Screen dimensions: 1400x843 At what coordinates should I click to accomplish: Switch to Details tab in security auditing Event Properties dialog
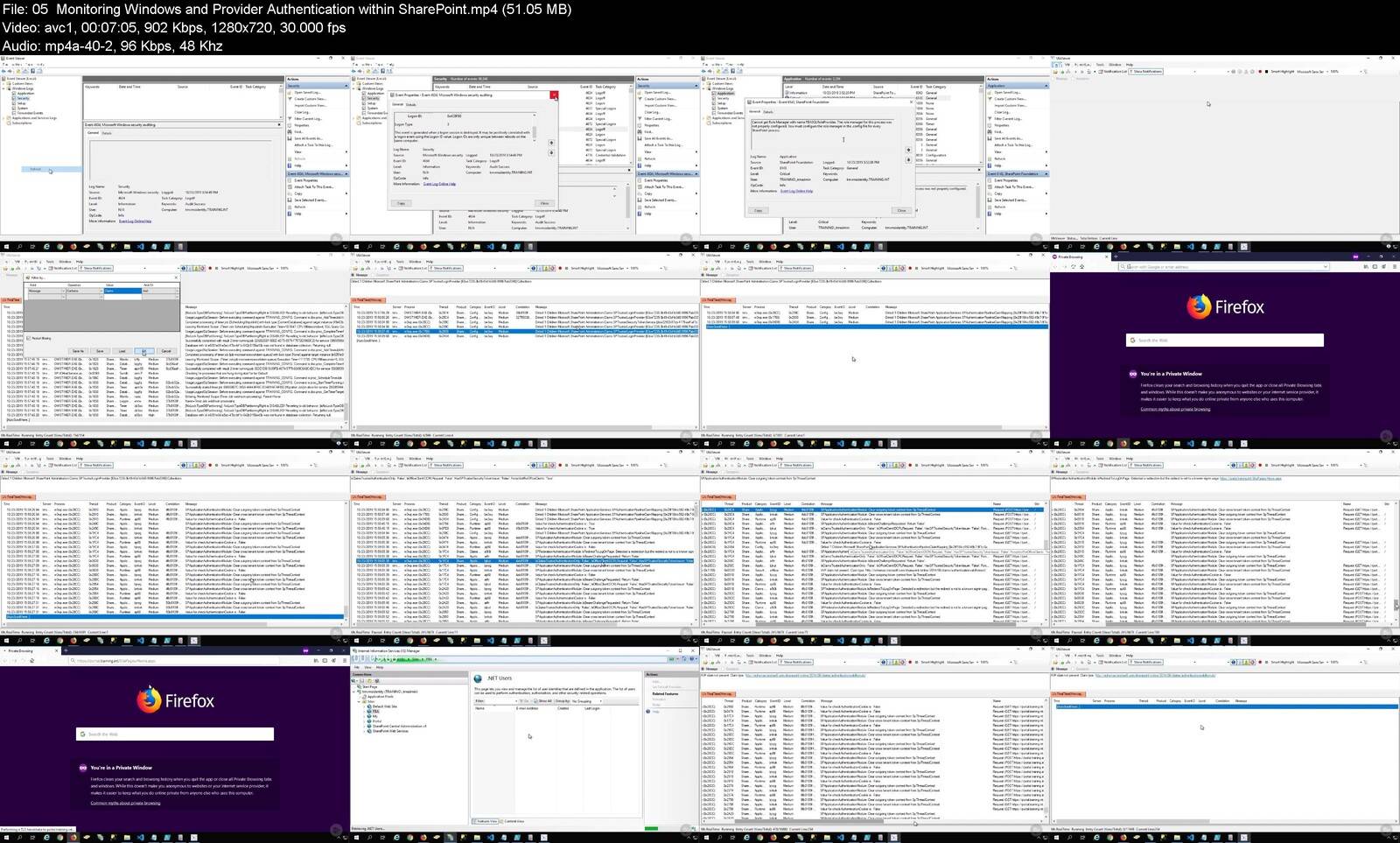pos(411,104)
